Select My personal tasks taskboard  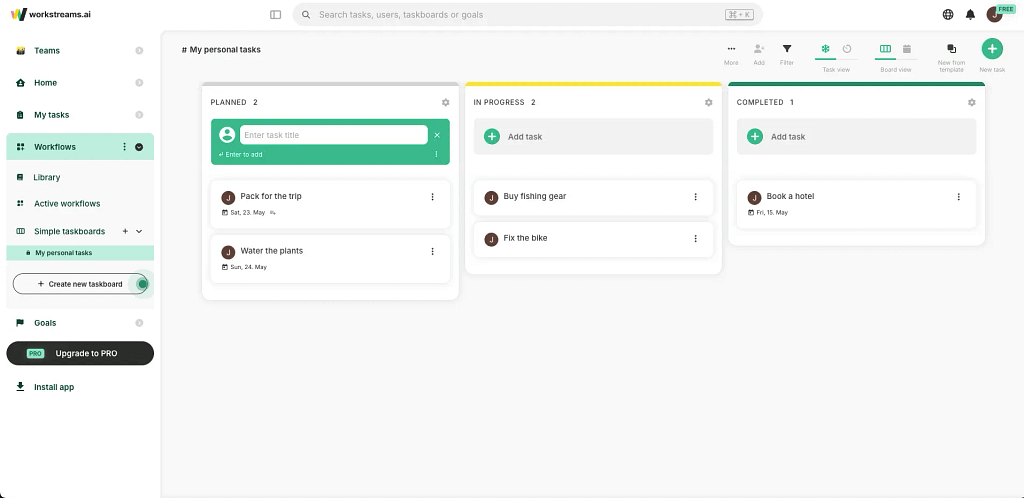pyautogui.click(x=80, y=253)
